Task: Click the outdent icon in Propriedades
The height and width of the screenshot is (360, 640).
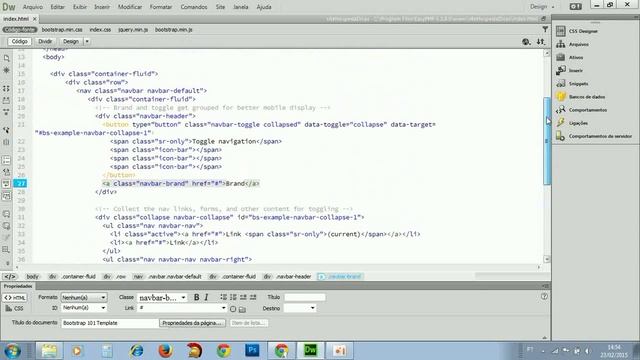Action: point(243,297)
